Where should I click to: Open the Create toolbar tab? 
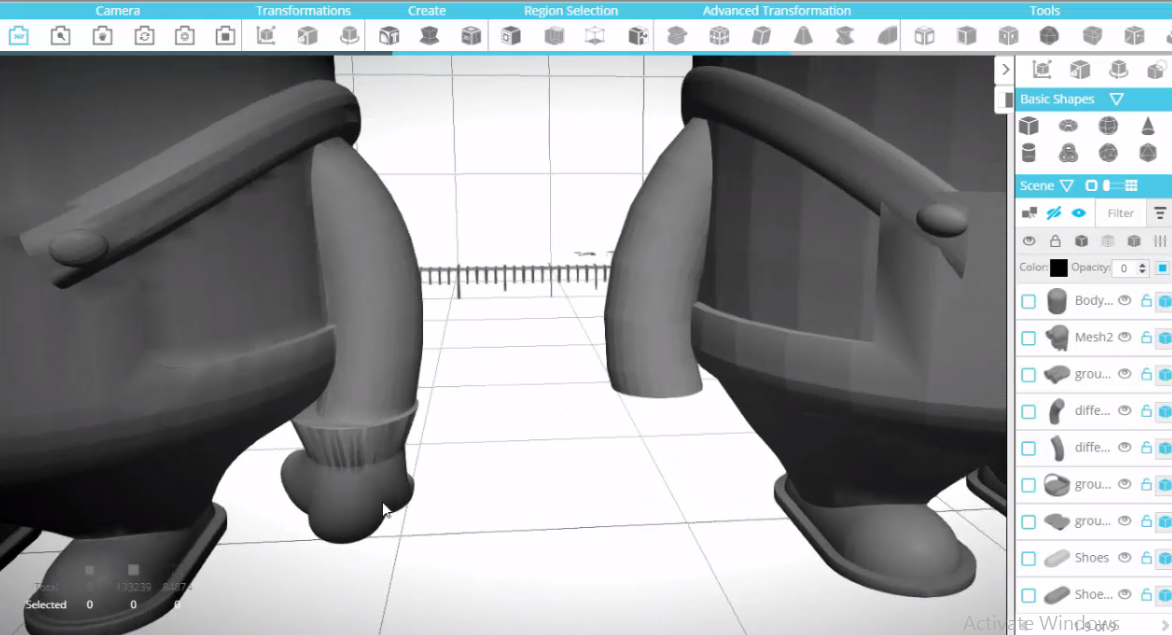tap(427, 10)
